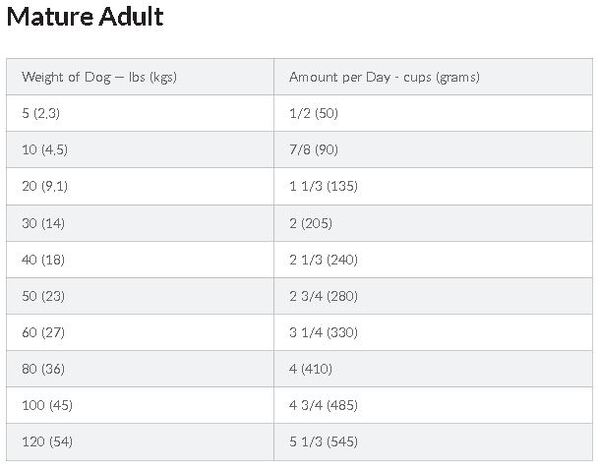Click the 1/2 (50) amount cell
The image size is (600, 469).
[313, 113]
